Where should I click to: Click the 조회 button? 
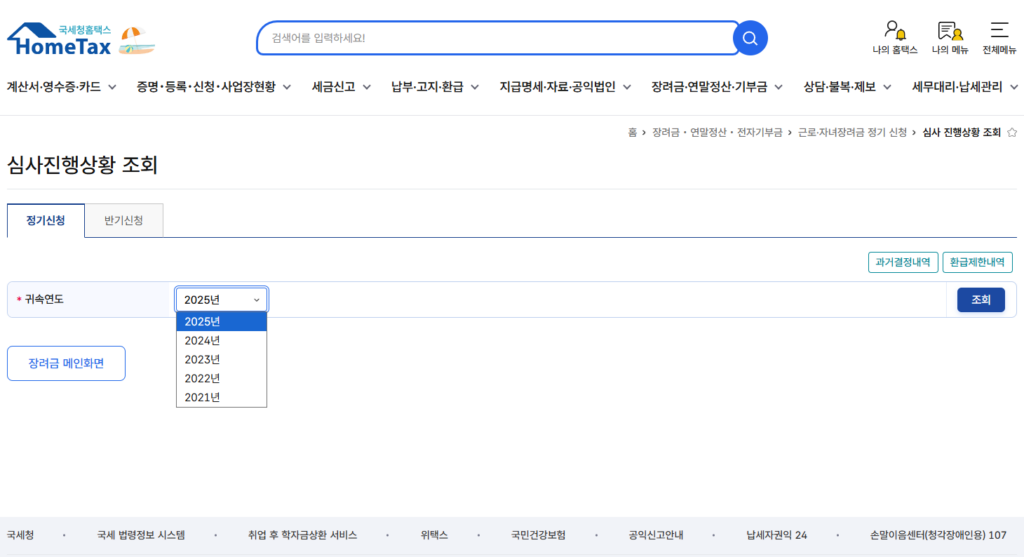[981, 300]
